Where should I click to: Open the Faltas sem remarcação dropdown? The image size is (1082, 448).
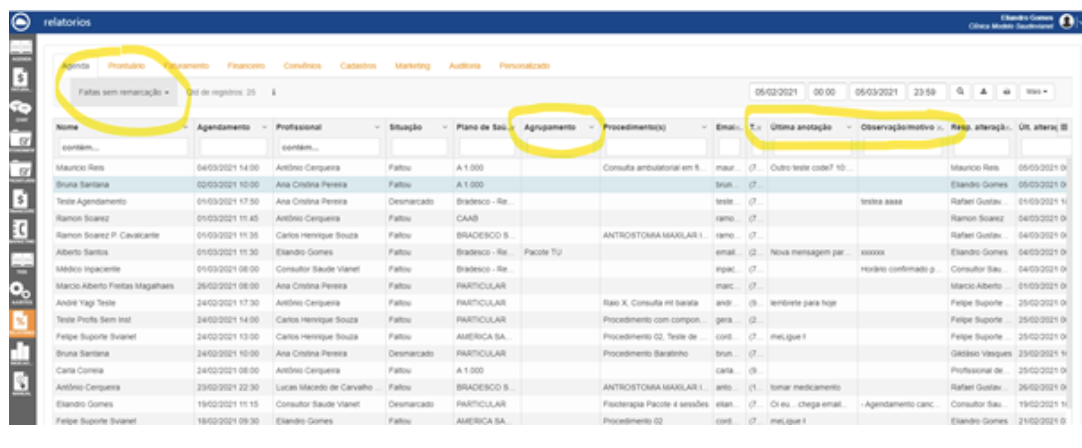click(x=124, y=92)
